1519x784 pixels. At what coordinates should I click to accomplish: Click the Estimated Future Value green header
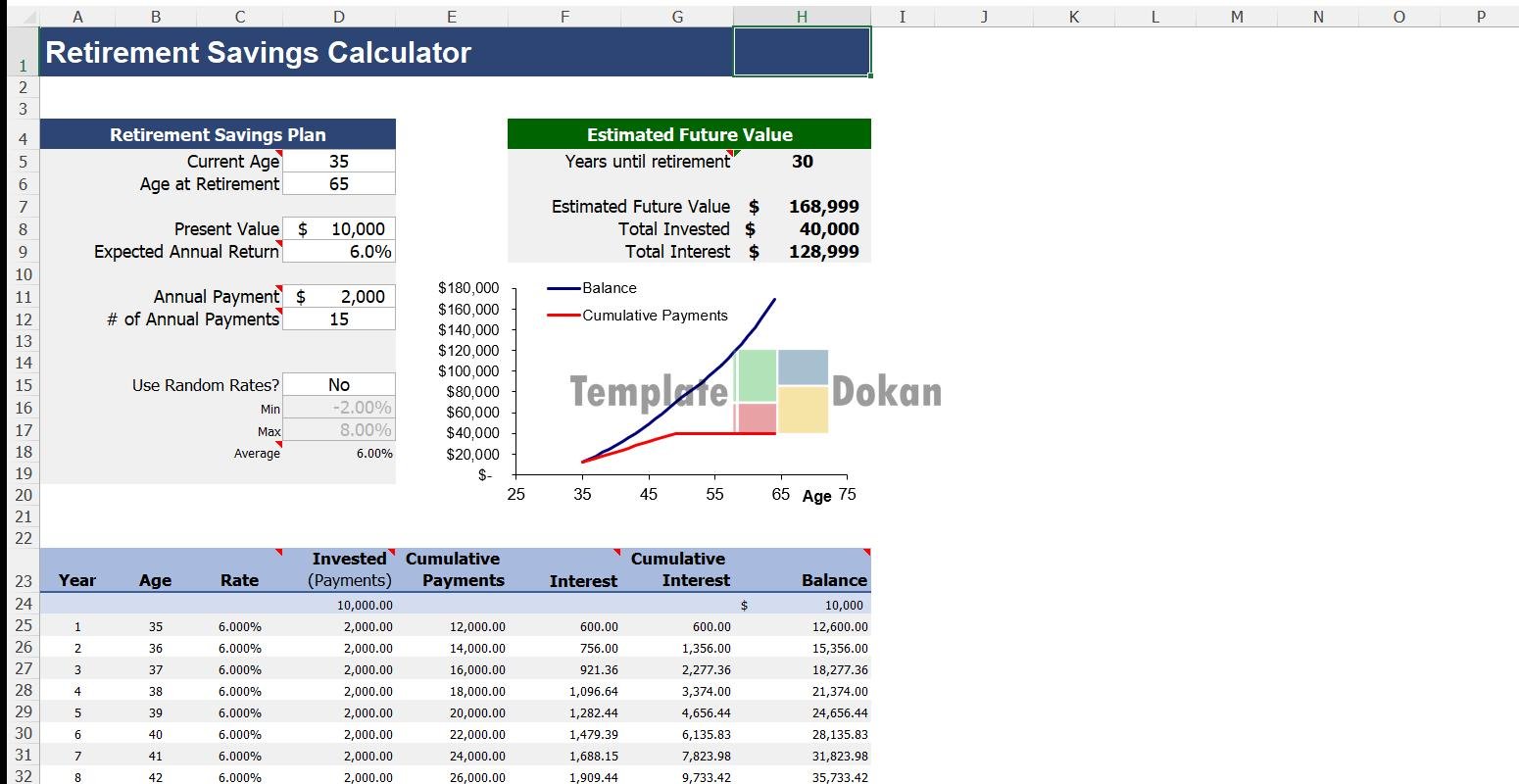click(x=689, y=135)
